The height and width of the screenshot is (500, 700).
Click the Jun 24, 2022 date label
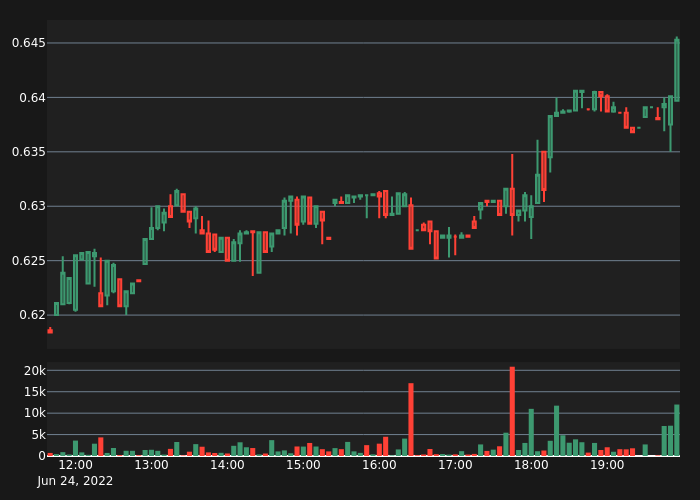pos(75,481)
